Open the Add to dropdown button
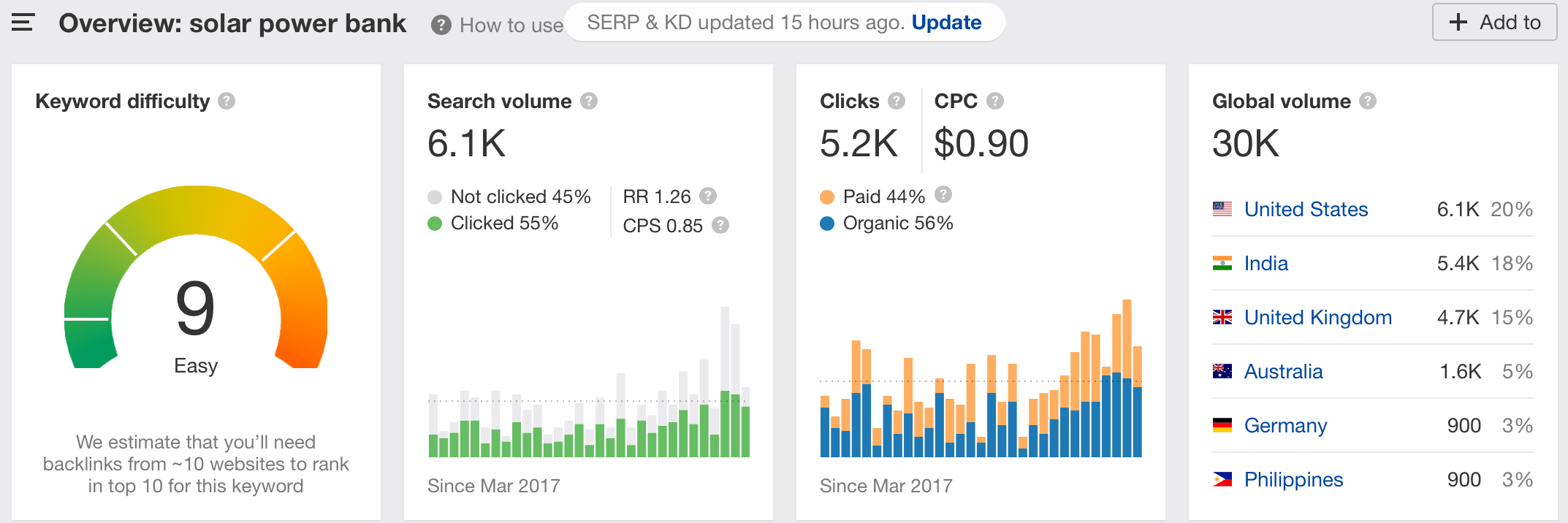This screenshot has width=1568, height=523. 1494,23
